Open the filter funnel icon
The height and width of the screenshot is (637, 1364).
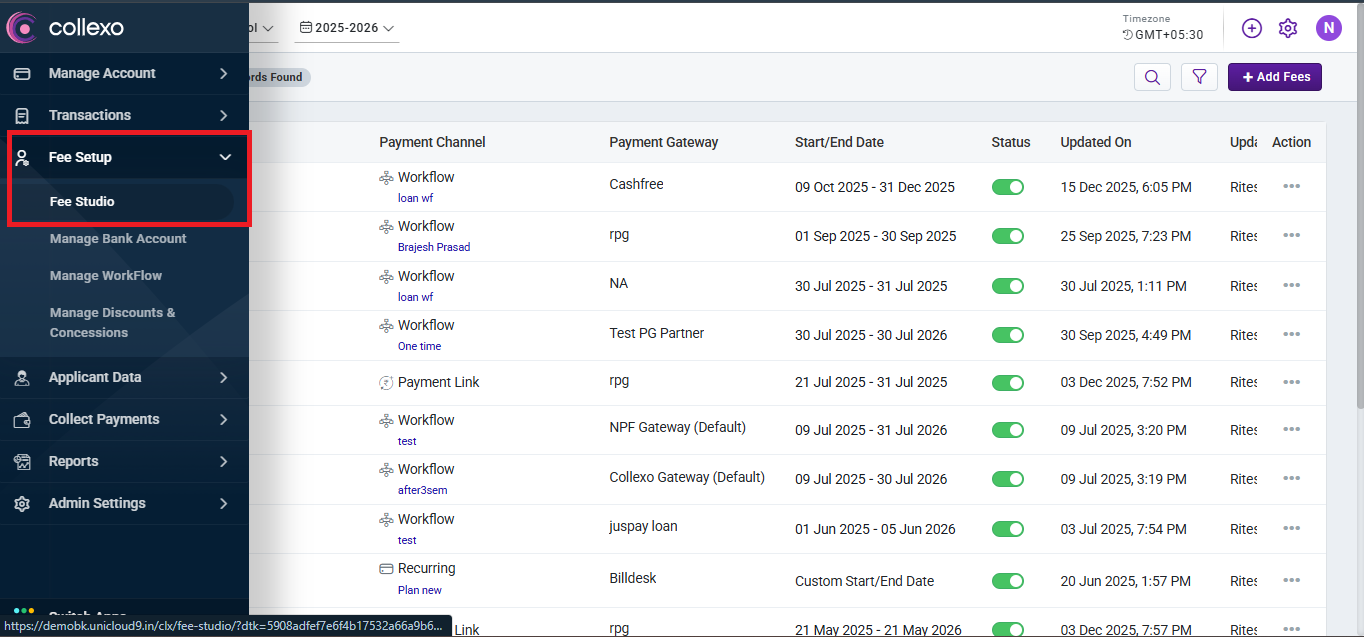(x=1199, y=77)
